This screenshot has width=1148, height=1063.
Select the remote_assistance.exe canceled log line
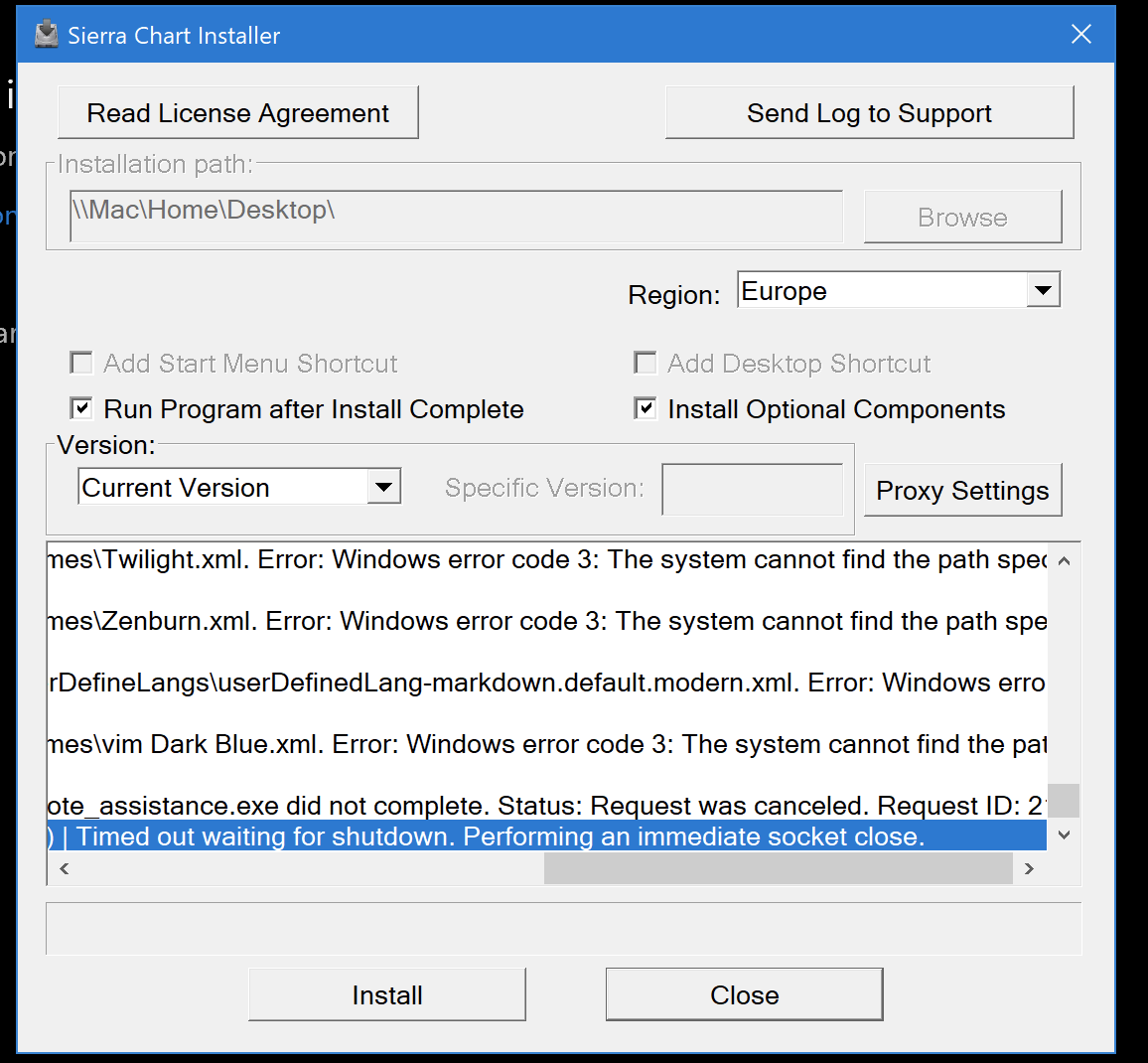[x=547, y=805]
